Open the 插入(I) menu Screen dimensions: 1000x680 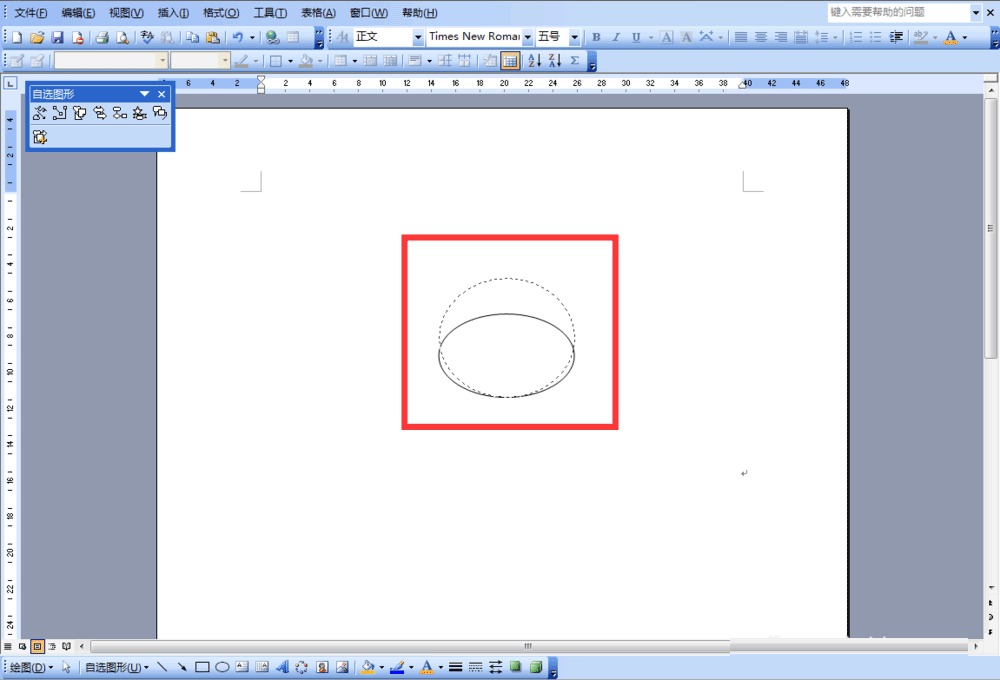click(173, 13)
